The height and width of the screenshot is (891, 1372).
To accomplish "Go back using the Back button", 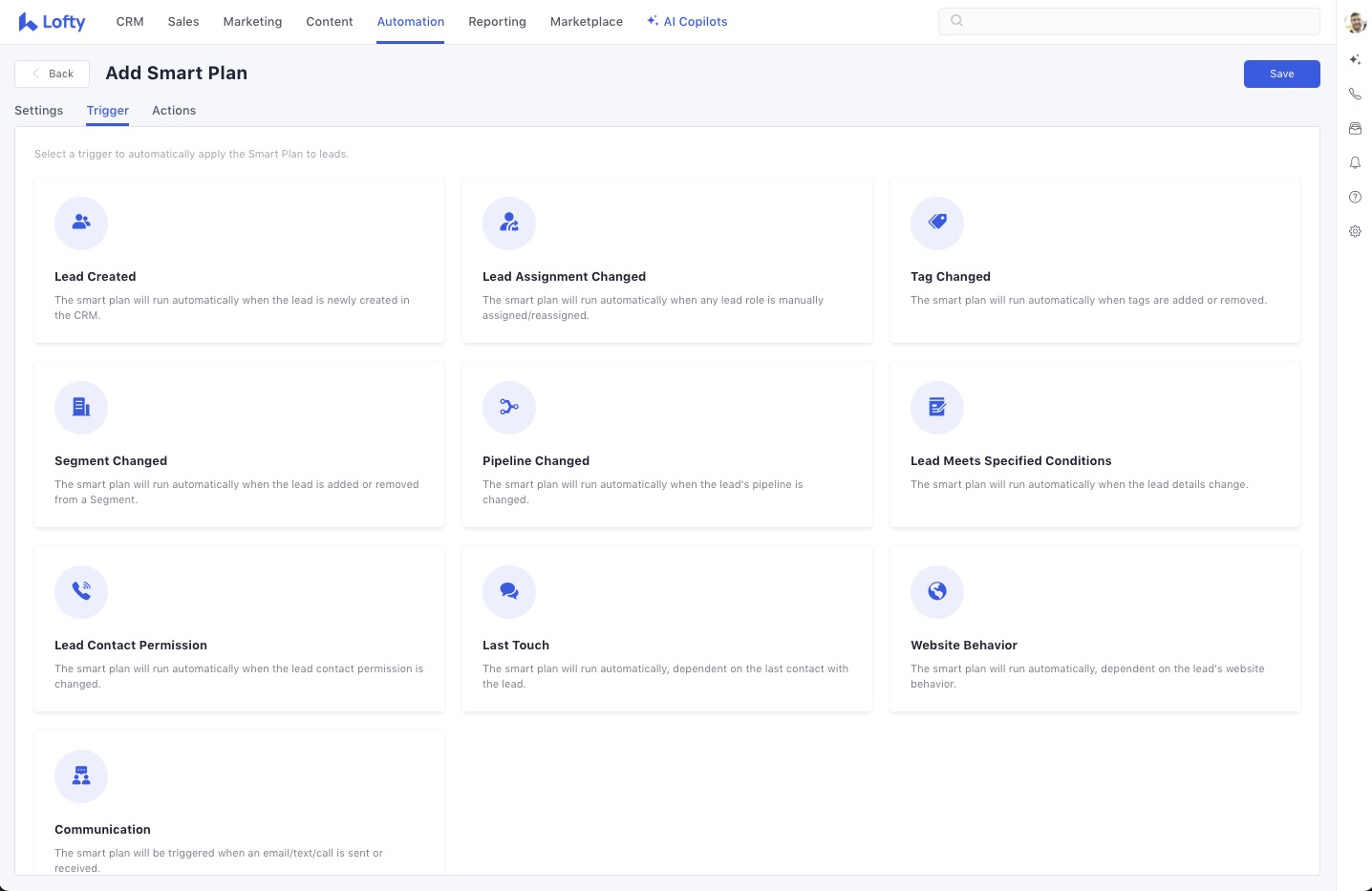I will pyautogui.click(x=53, y=74).
